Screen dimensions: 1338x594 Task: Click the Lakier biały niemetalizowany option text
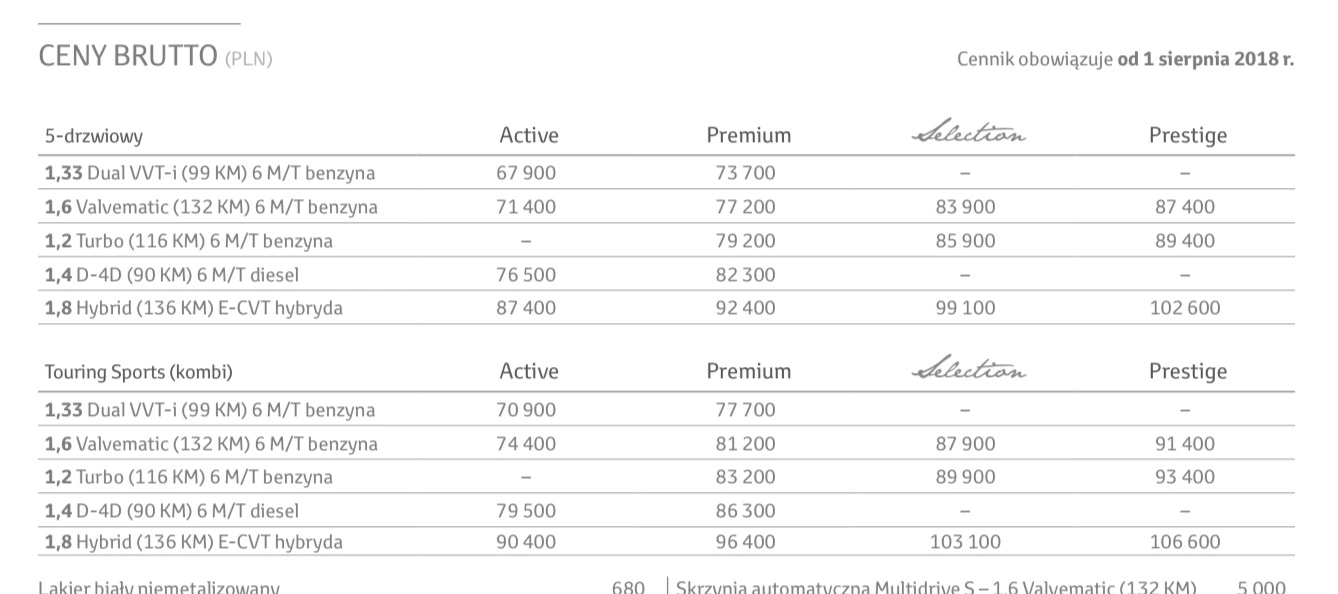[x=159, y=587]
